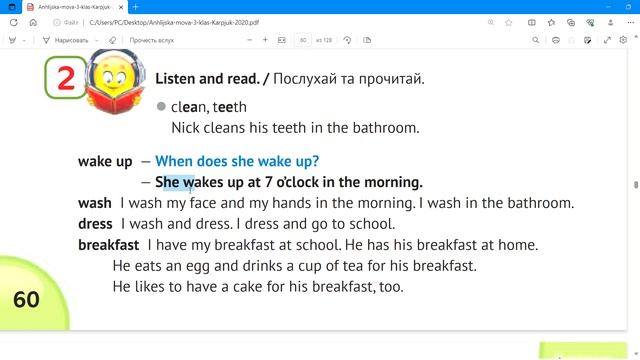Click the page number '60' on the page

pyautogui.click(x=27, y=300)
